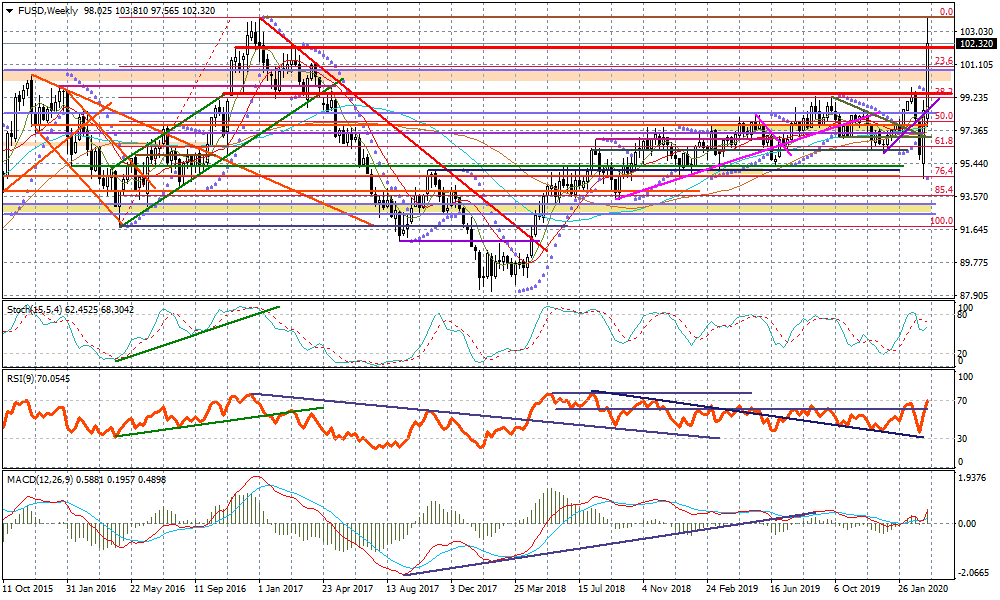
Task: Select the green trendline in the RSI panel
Action: 220,421
